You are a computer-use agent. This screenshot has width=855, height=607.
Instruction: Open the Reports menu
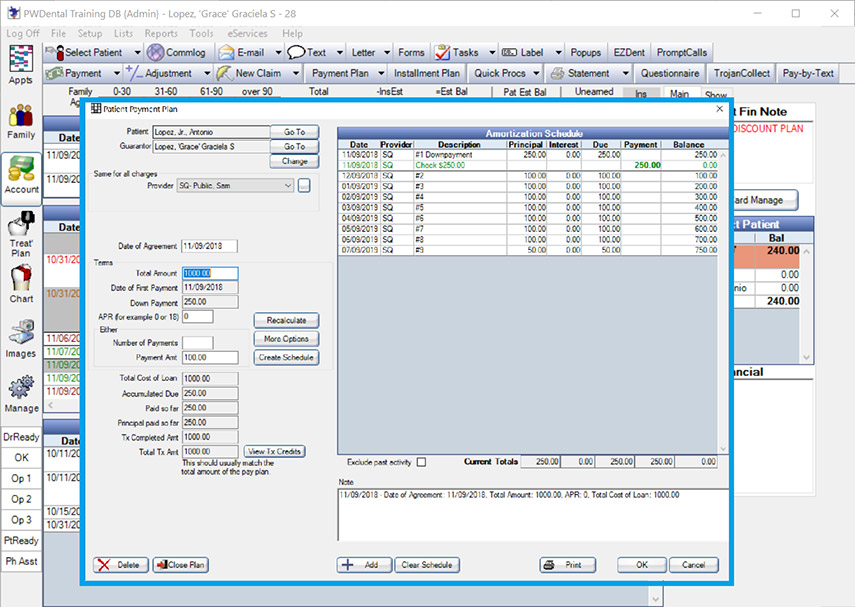161,33
